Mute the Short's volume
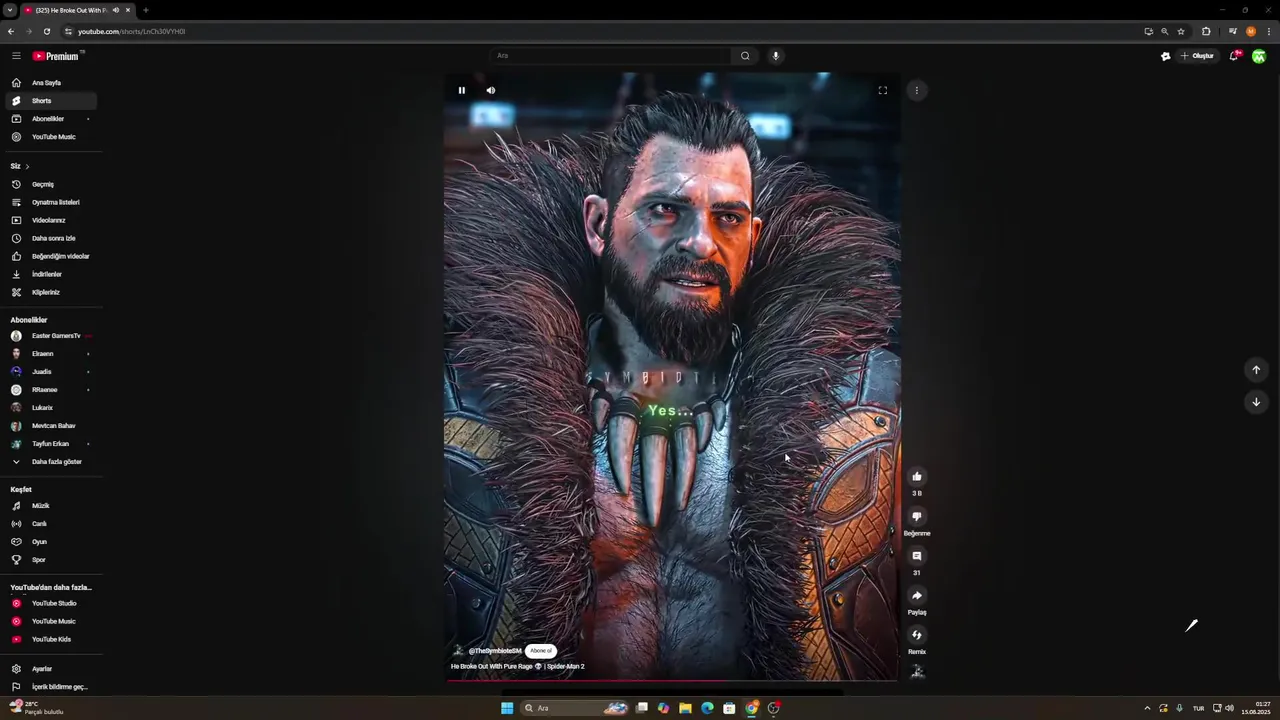1280x720 pixels. click(x=491, y=90)
